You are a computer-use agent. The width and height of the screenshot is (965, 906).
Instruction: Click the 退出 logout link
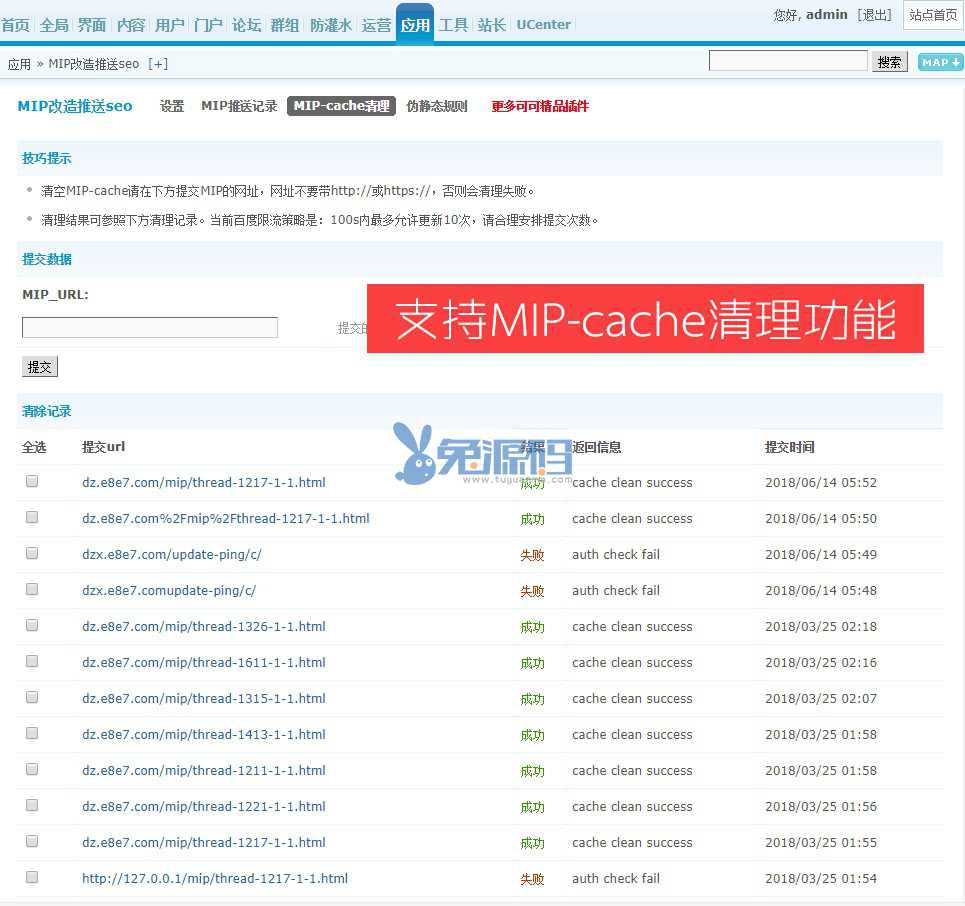point(875,15)
